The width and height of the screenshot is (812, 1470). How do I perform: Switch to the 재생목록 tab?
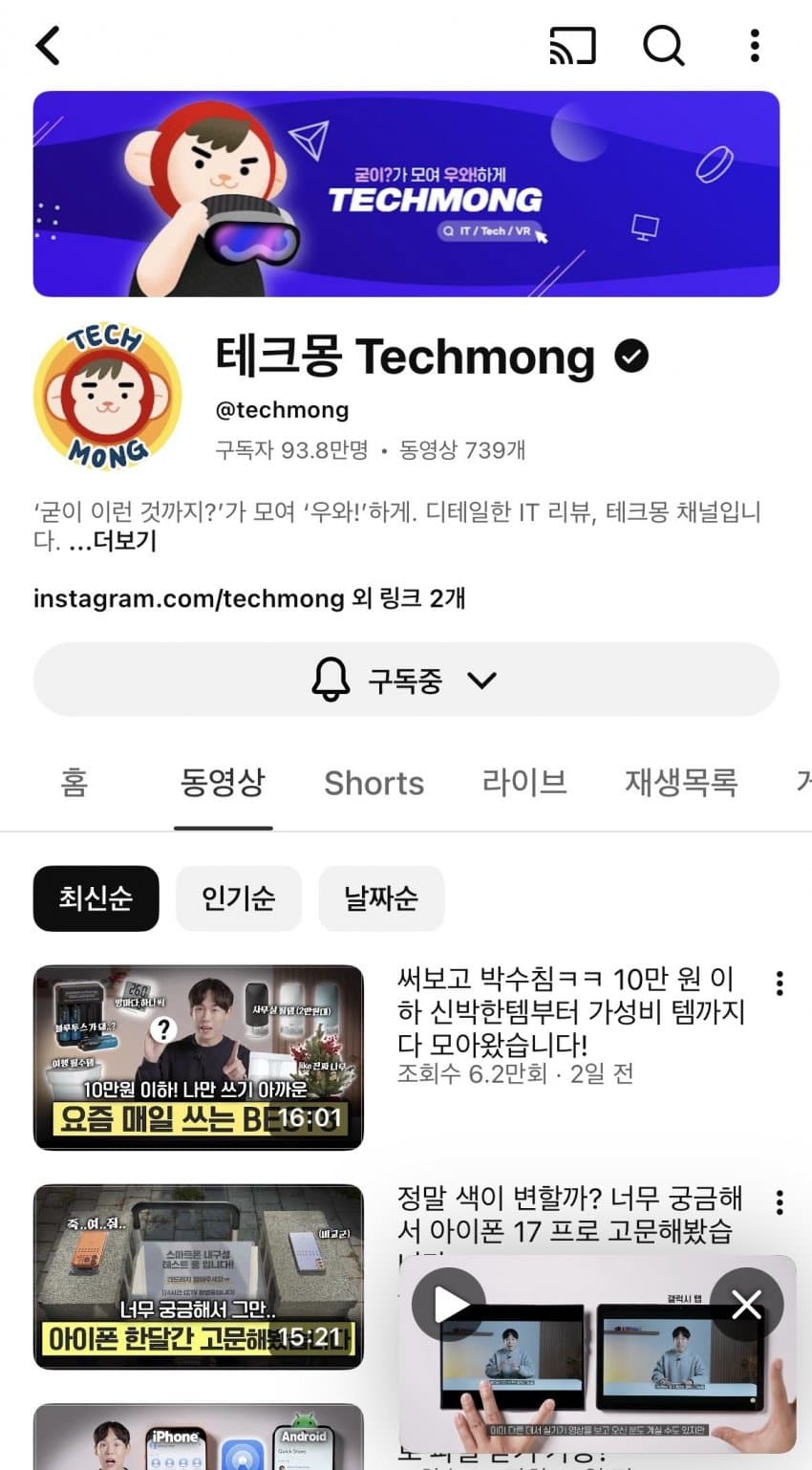[x=681, y=783]
